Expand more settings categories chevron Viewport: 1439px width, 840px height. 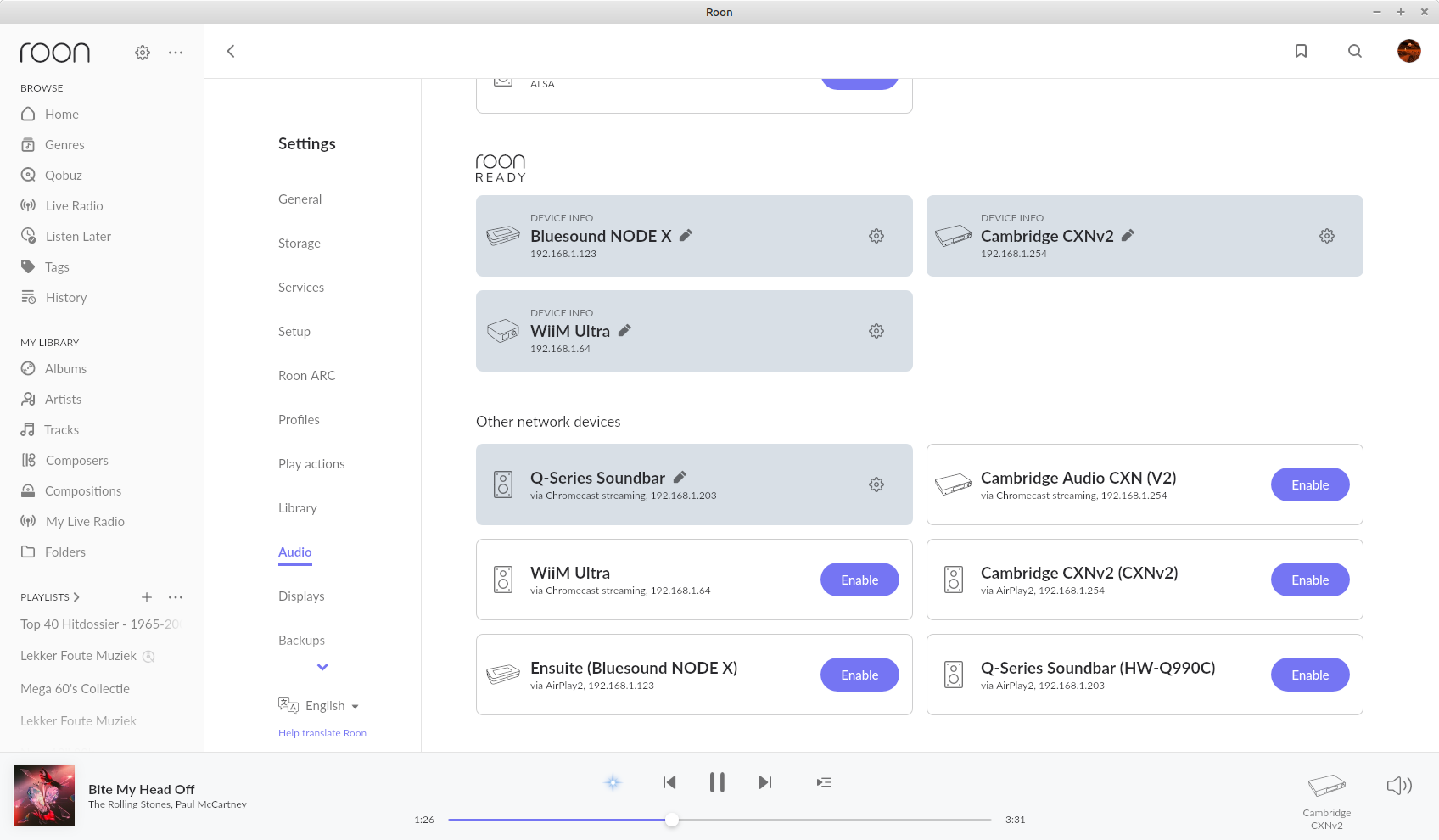pyautogui.click(x=322, y=667)
